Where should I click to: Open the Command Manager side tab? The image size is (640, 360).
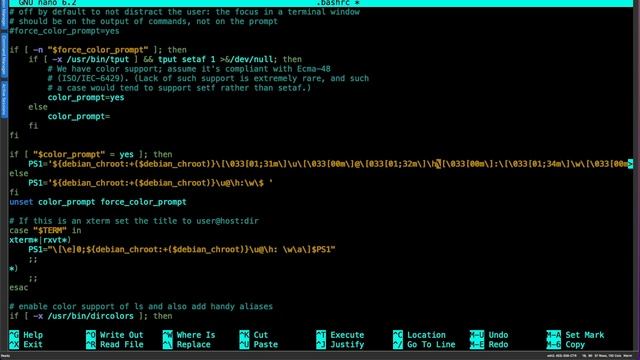click(4, 55)
